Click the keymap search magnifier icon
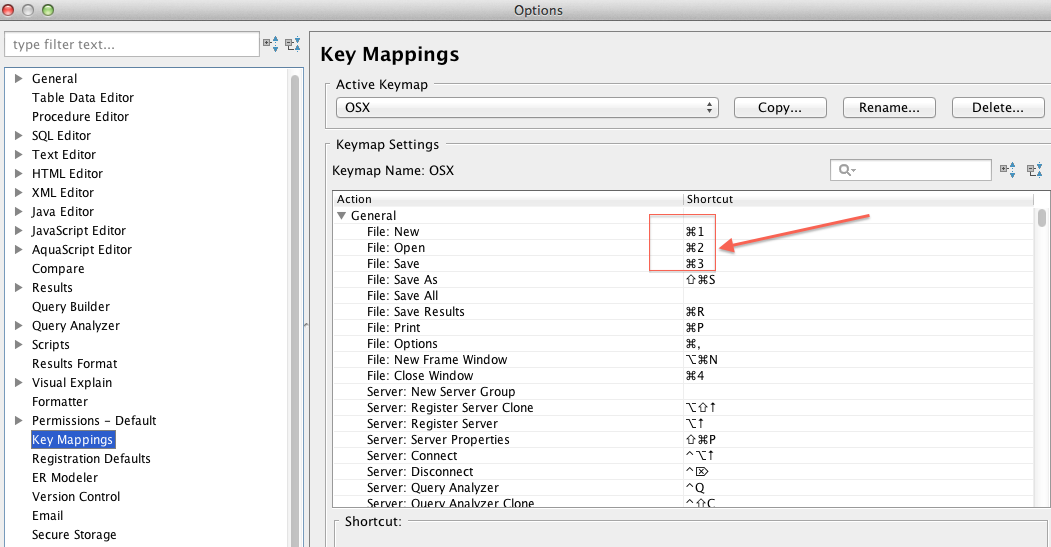Viewport: 1051px width, 547px height. pyautogui.click(x=847, y=170)
